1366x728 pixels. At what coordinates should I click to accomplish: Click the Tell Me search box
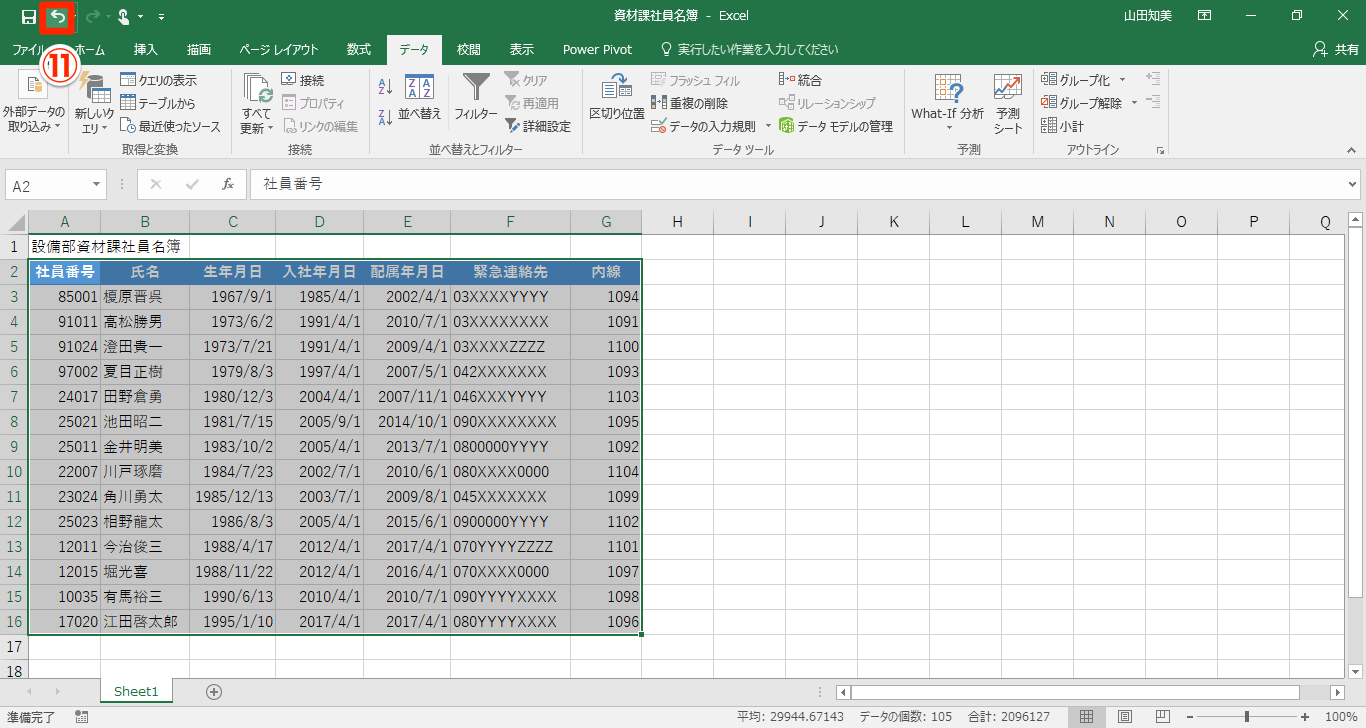[x=749, y=49]
